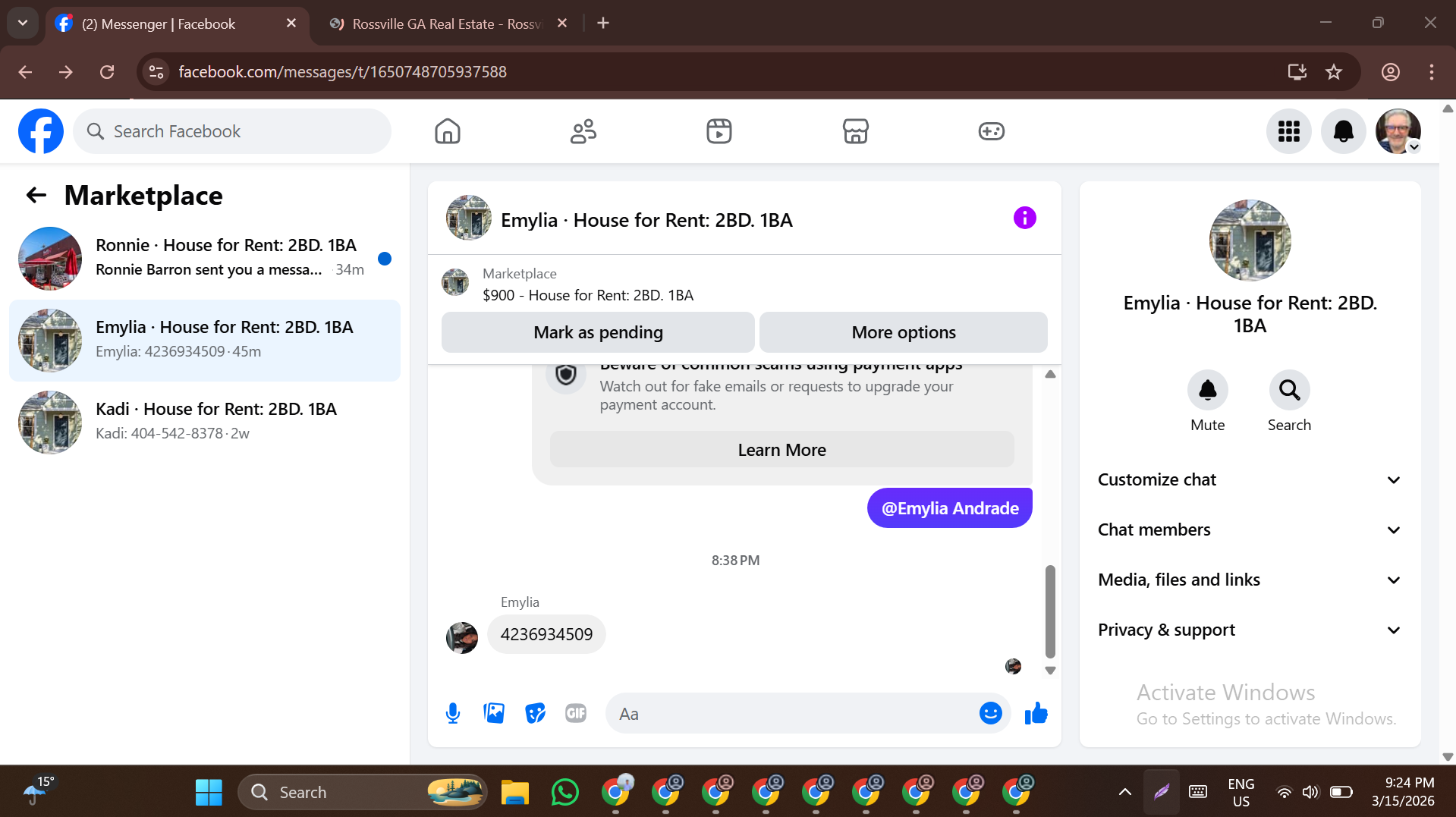Close the Rossville GA Real Estate tab
Viewport: 1456px width, 817px height.
pyautogui.click(x=562, y=24)
